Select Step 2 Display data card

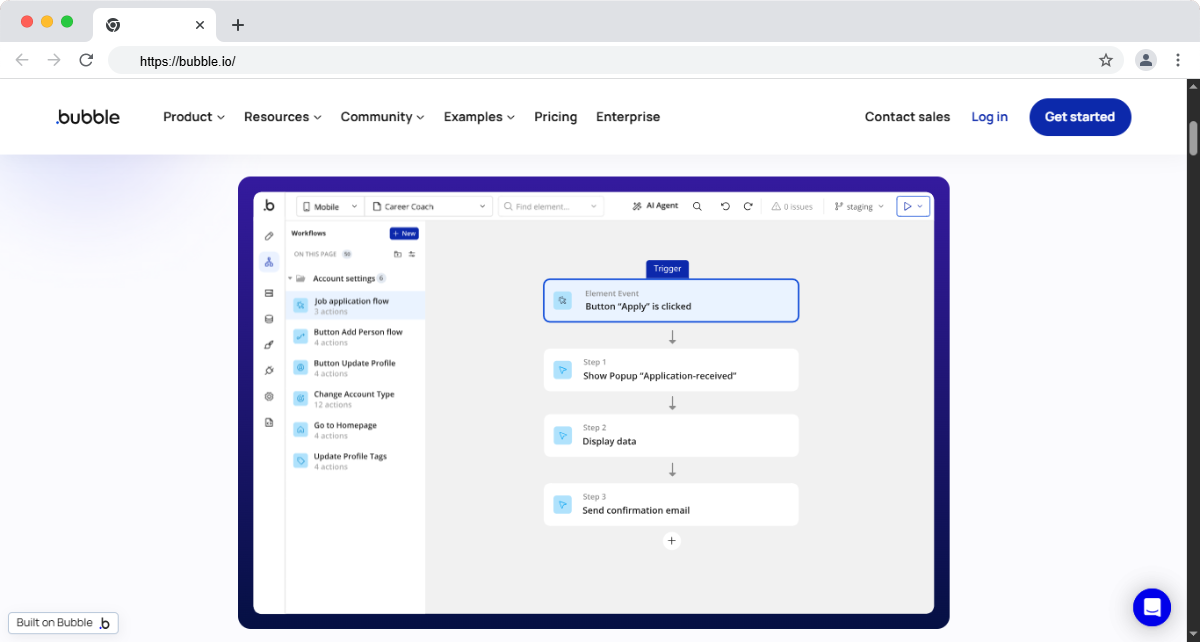(x=671, y=435)
